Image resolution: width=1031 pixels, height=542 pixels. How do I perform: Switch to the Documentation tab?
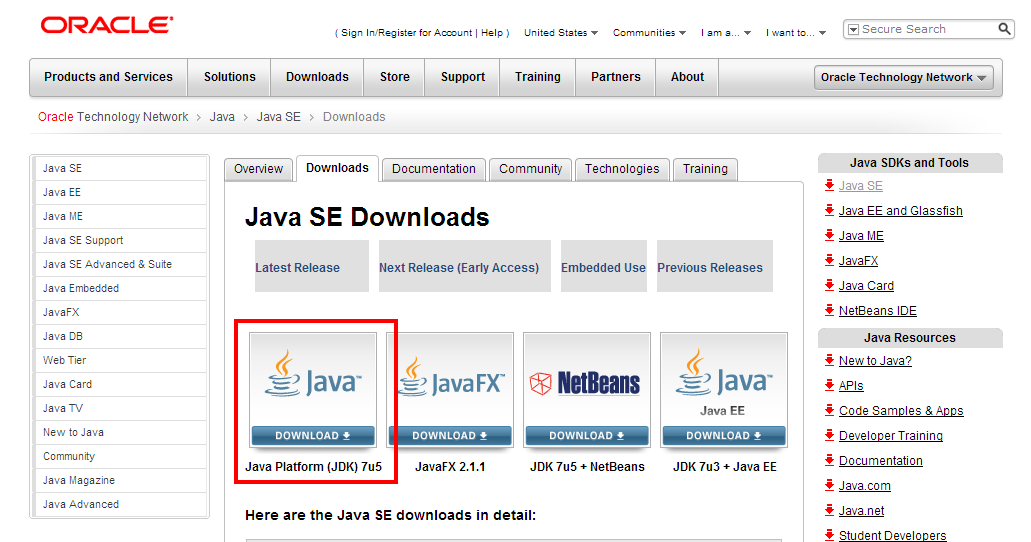pos(434,169)
